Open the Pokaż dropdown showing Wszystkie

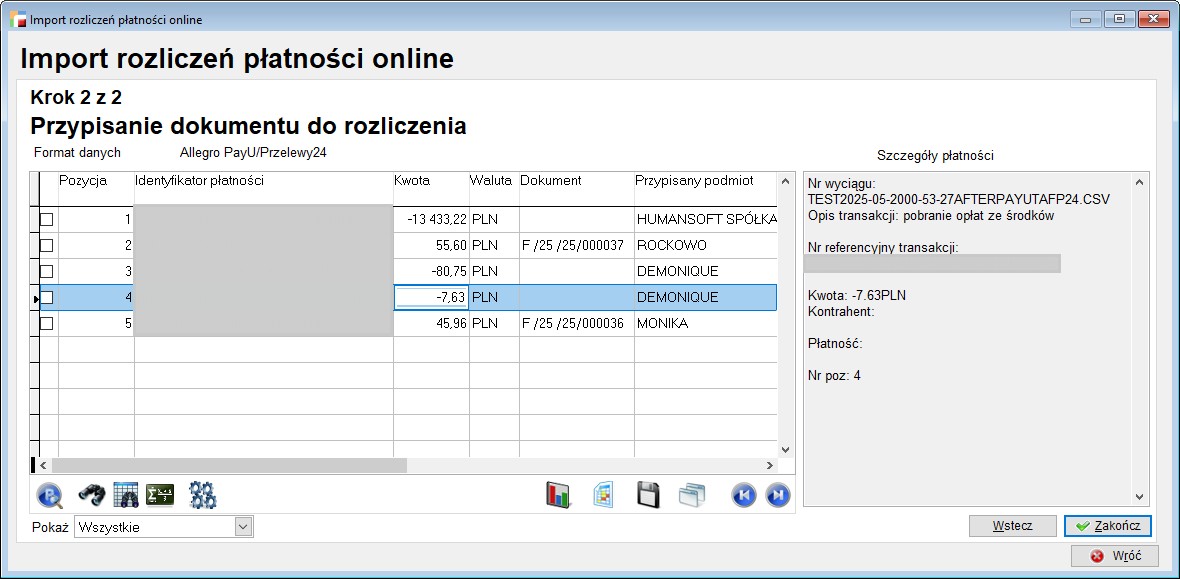coord(243,527)
